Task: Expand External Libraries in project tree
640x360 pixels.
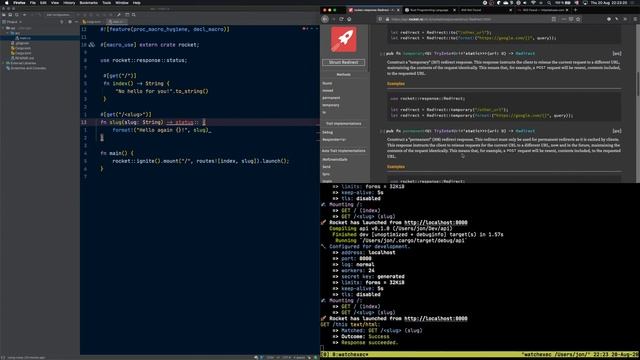Action: pyautogui.click(x=4, y=63)
